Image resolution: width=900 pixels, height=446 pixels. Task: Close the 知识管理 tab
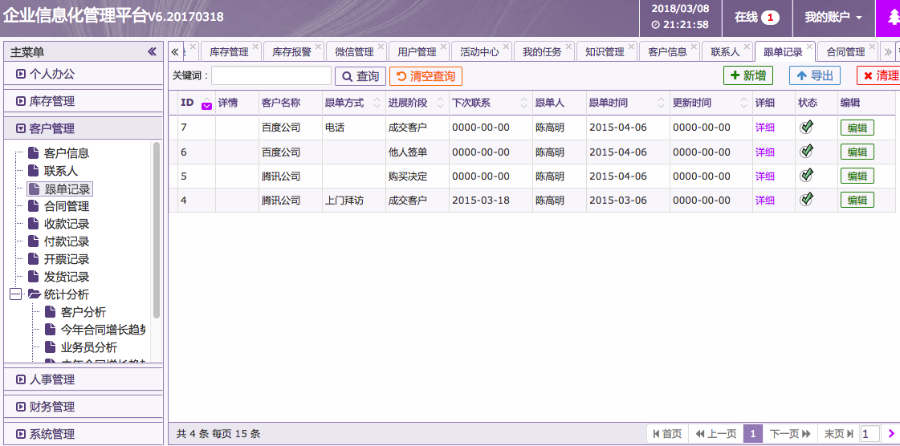point(631,46)
